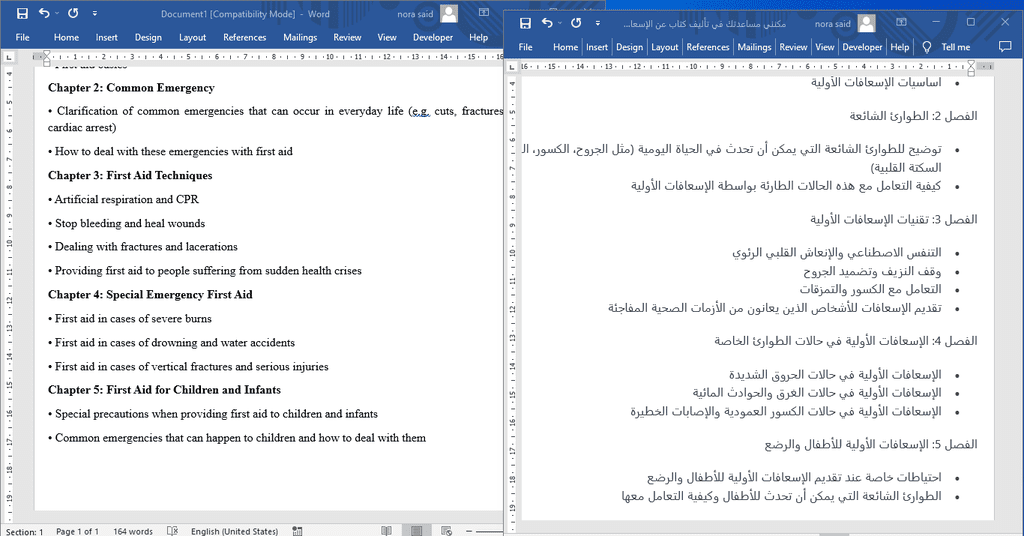
Task: Open Mailings tab in Document1 window
Action: coord(300,37)
